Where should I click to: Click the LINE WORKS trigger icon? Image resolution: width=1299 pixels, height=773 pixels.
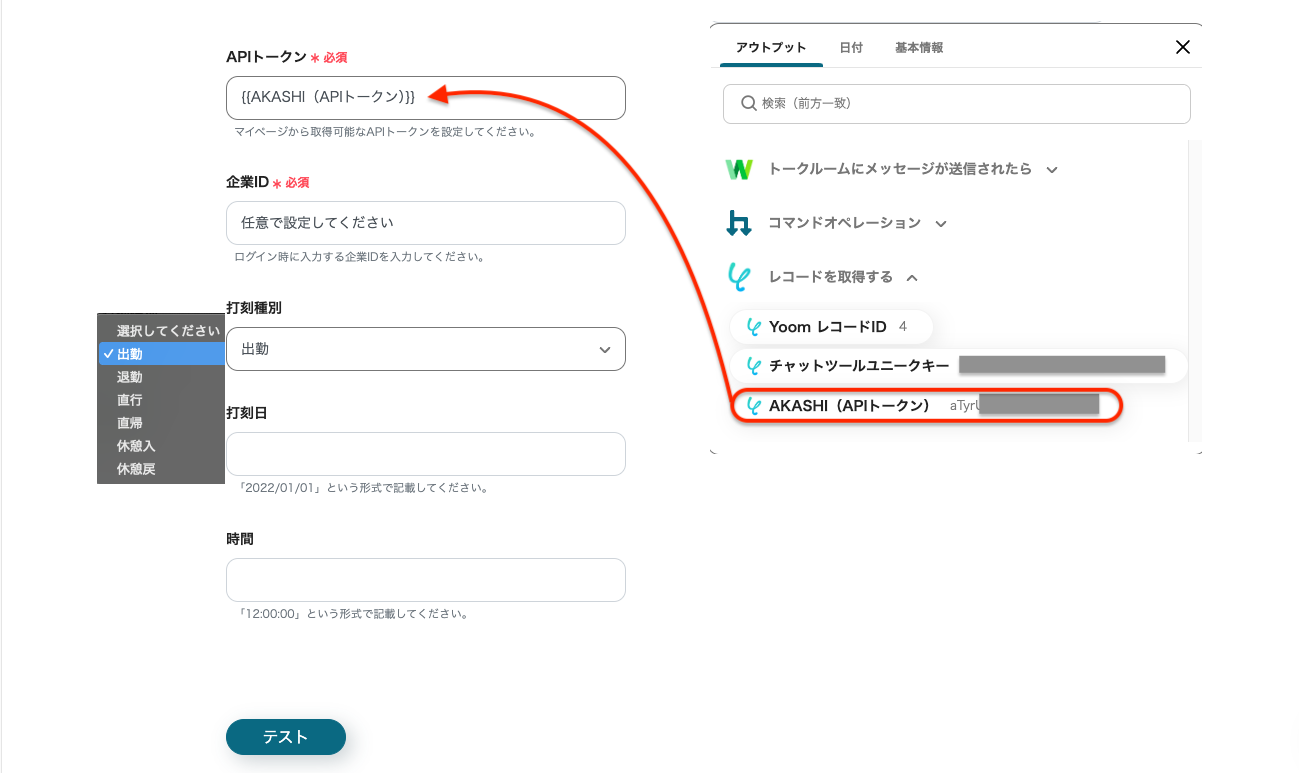click(x=739, y=169)
